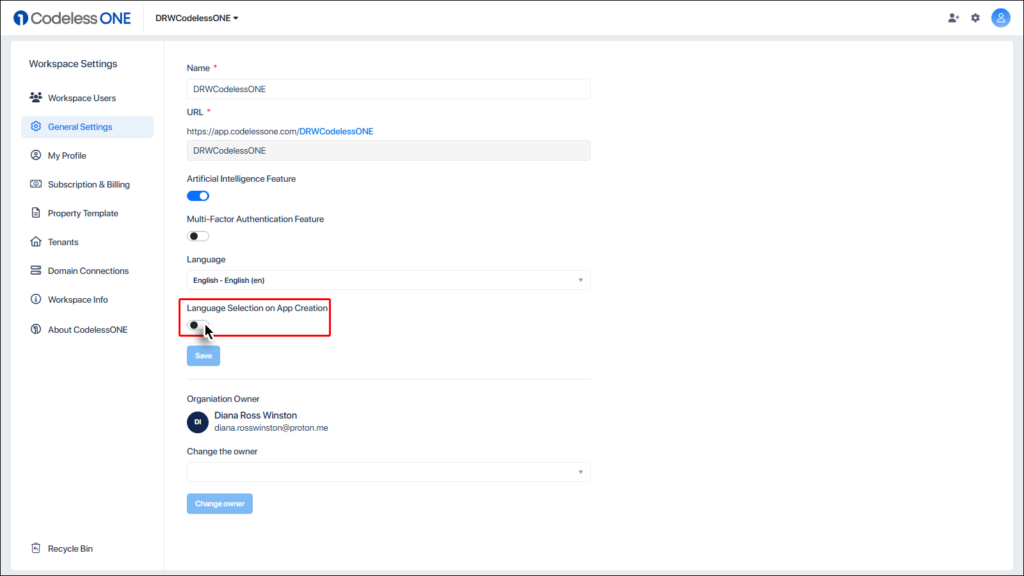Click the Domain Connections server icon
This screenshot has height=576, width=1024.
36,270
